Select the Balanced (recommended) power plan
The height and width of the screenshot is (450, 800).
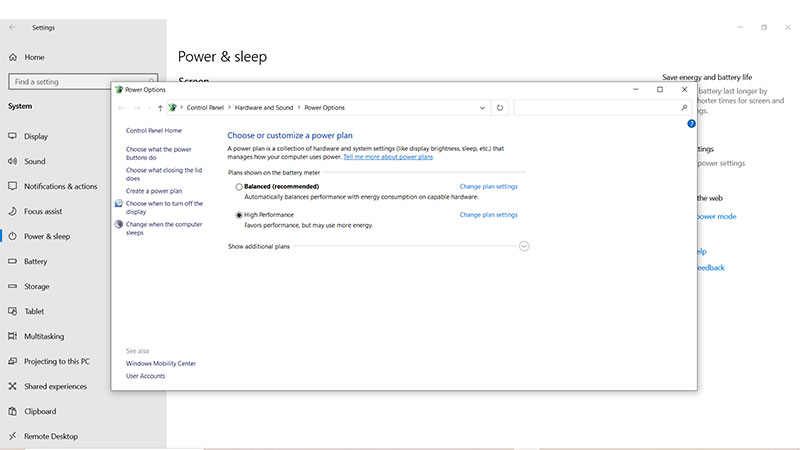(x=239, y=187)
